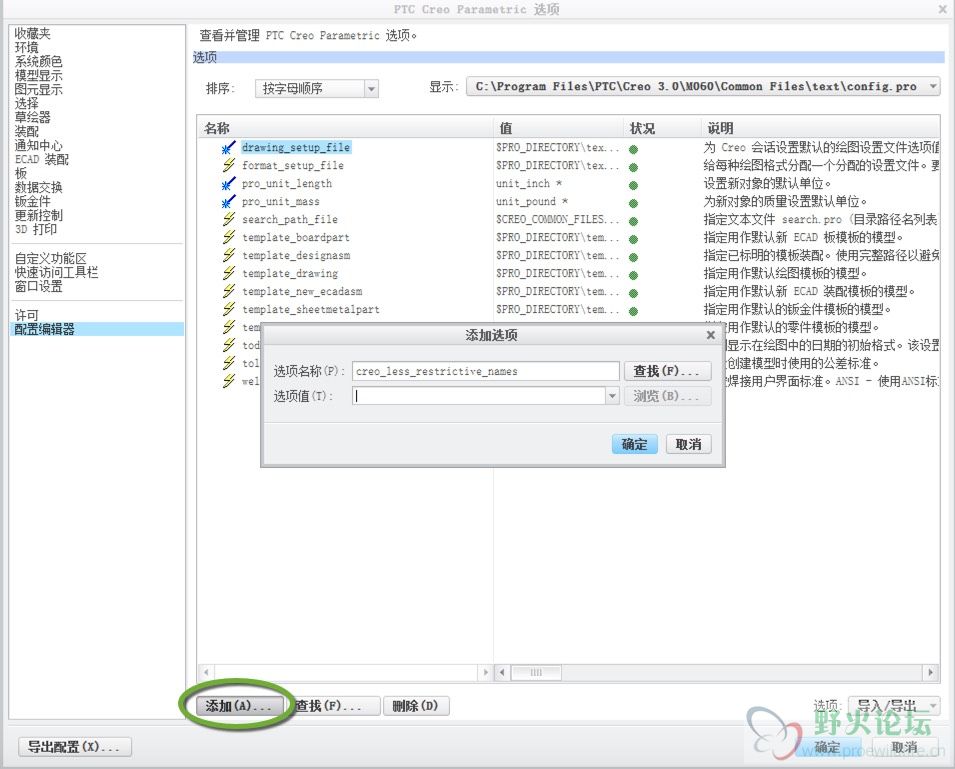
Task: Select 通知中心 category
Action: [38, 146]
